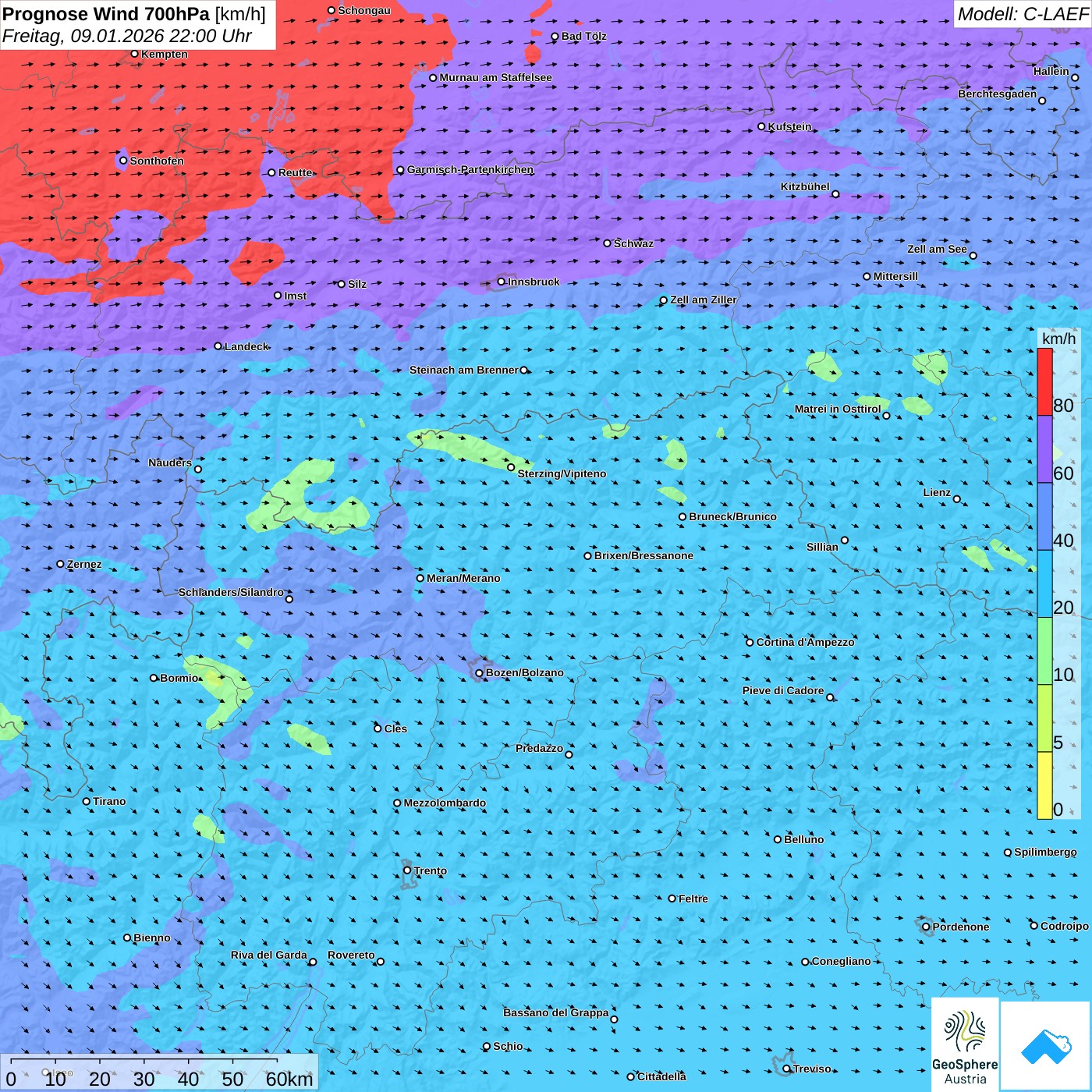Click the Schwaz label
The image size is (1092, 1092).
[634, 243]
